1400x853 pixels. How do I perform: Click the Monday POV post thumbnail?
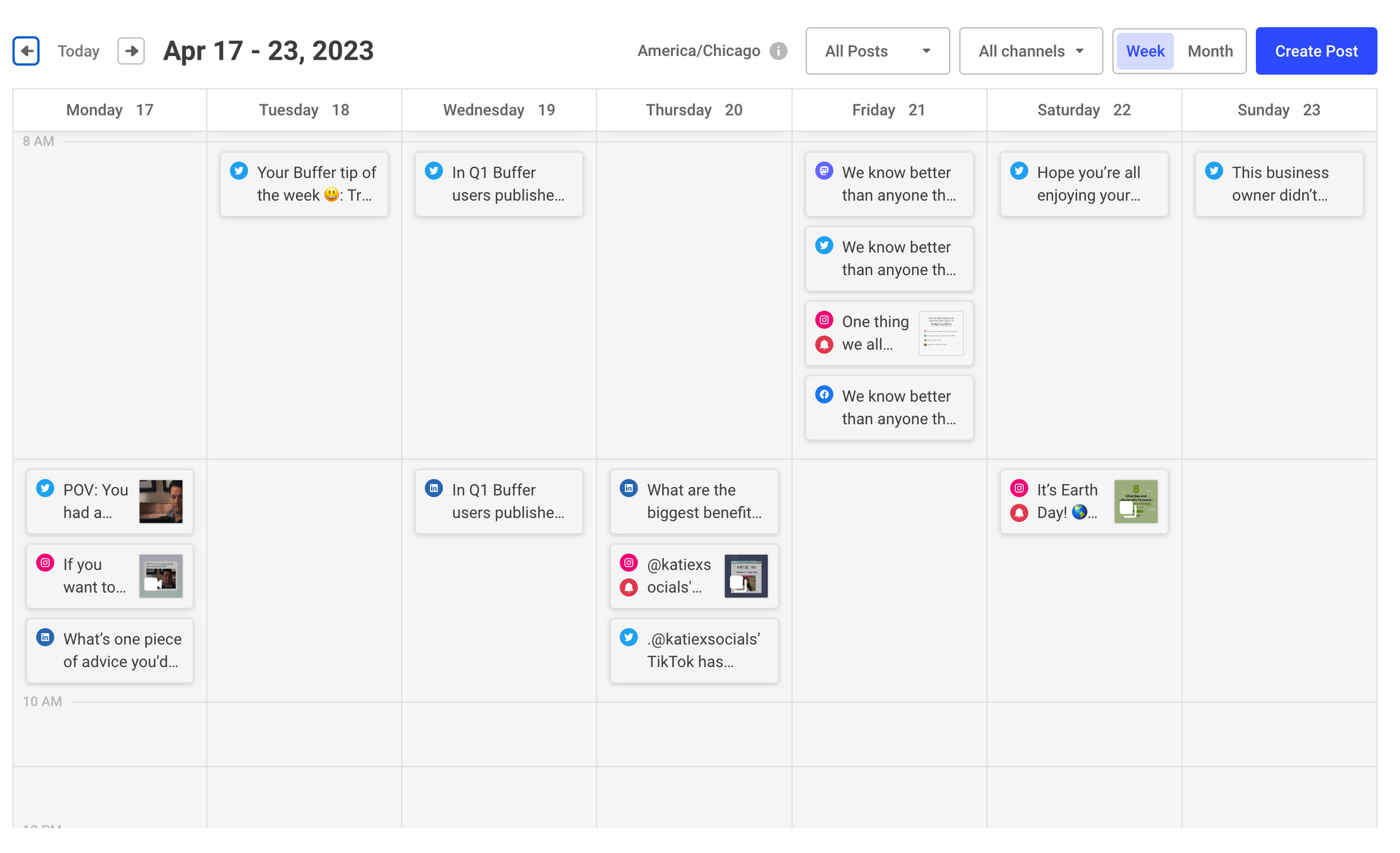[163, 501]
